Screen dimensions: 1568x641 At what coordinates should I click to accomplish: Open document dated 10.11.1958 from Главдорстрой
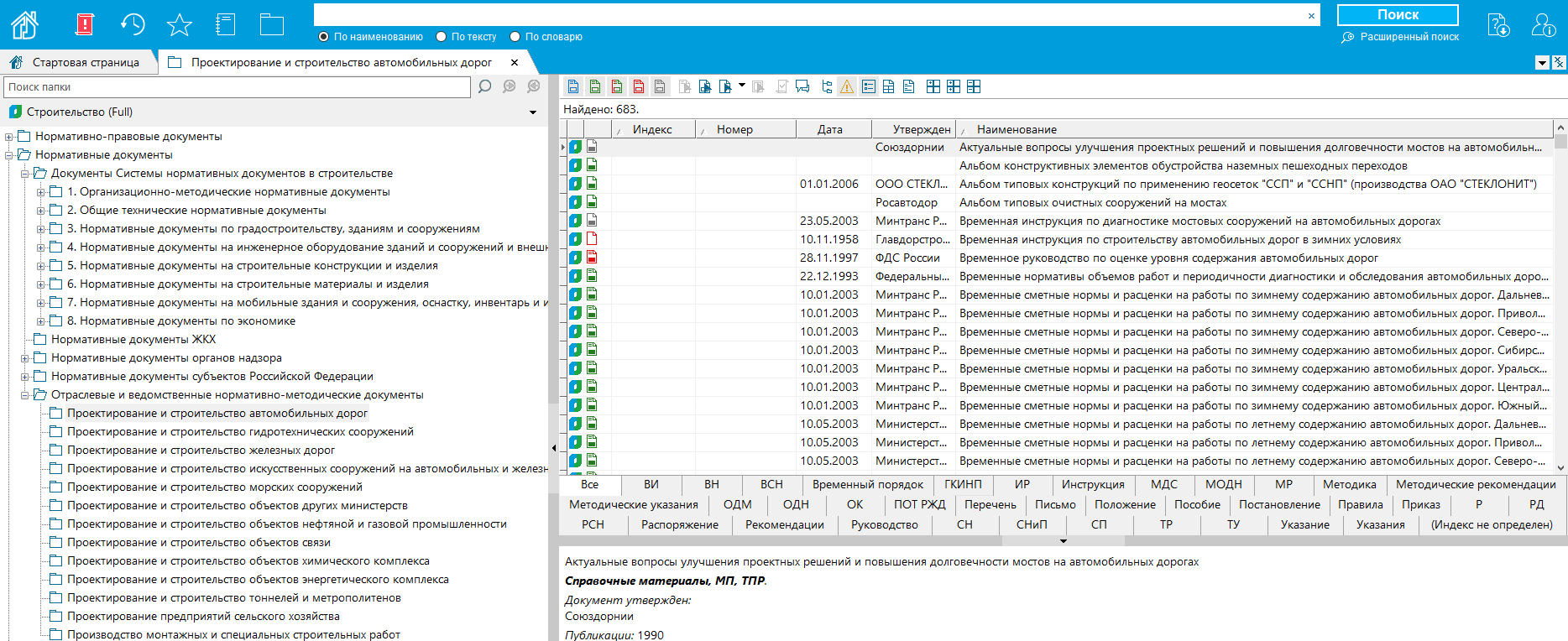1056,239
